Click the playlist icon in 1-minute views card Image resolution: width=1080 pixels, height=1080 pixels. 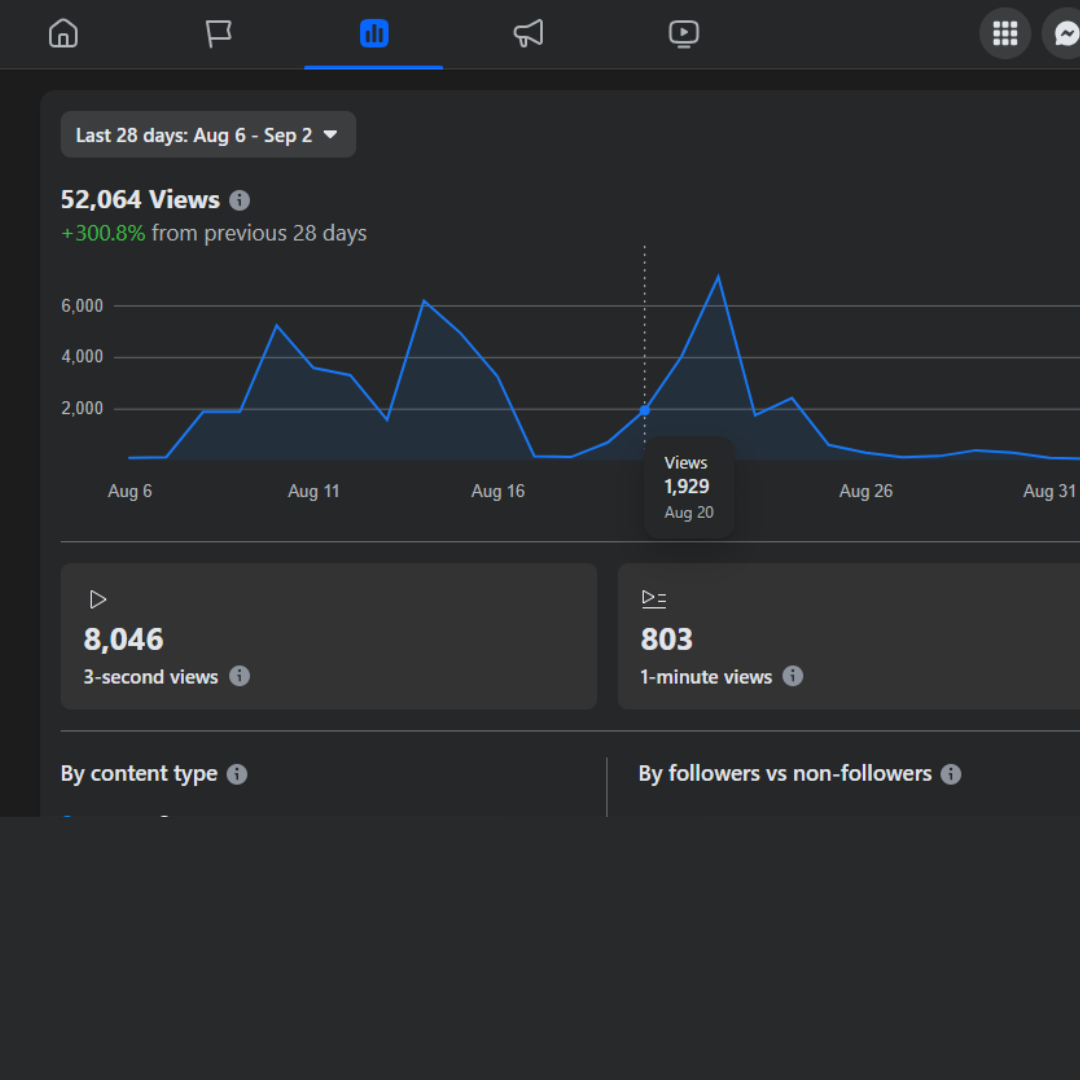click(x=654, y=599)
